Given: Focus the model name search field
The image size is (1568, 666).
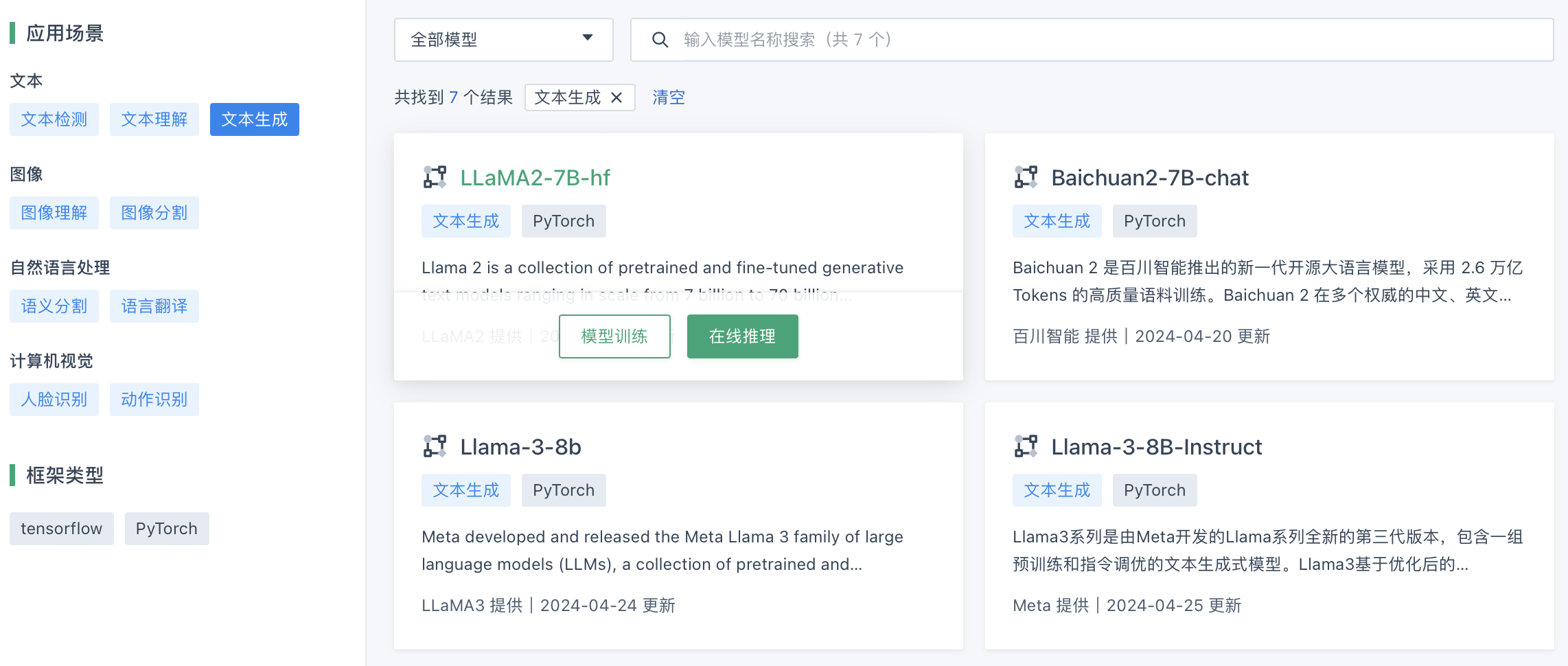Looking at the screenshot, I should pos(1098,40).
